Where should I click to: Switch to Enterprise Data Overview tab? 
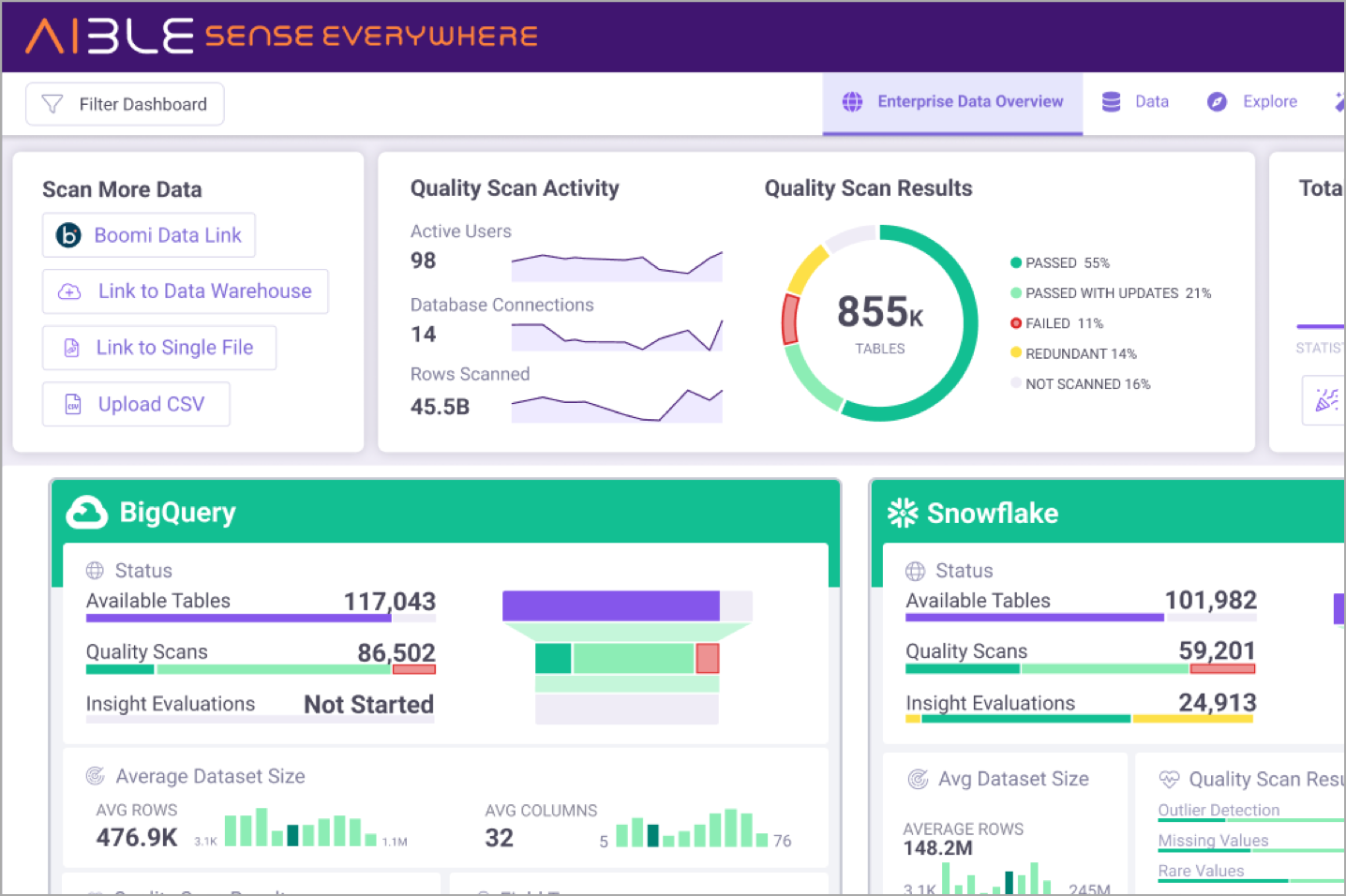coord(952,102)
